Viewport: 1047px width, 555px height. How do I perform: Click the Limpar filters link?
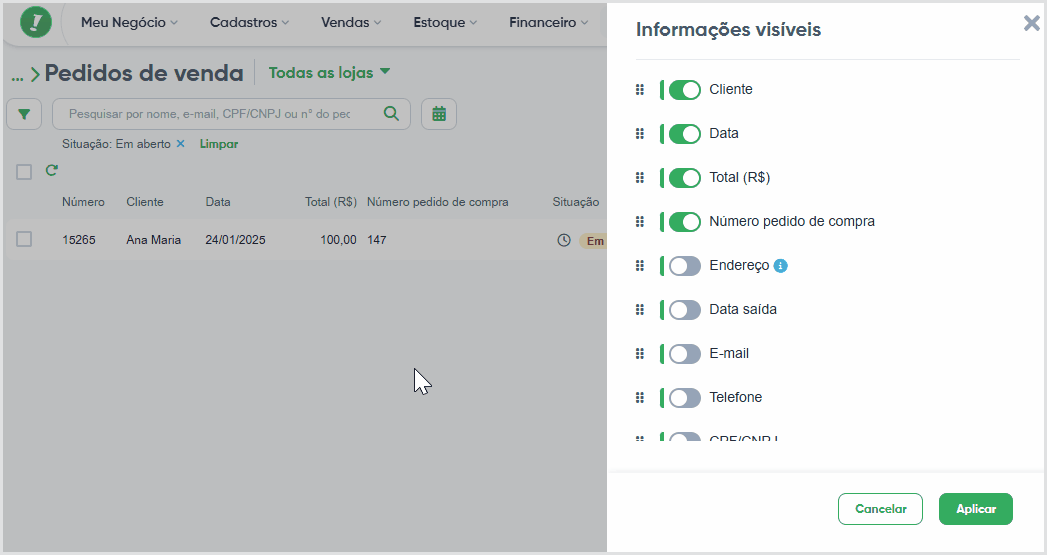click(x=219, y=144)
